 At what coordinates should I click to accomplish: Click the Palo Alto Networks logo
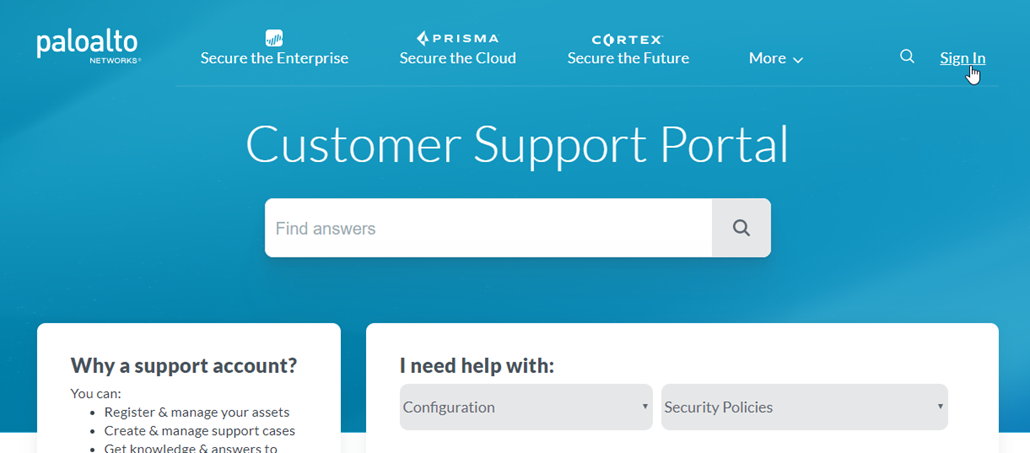click(88, 46)
